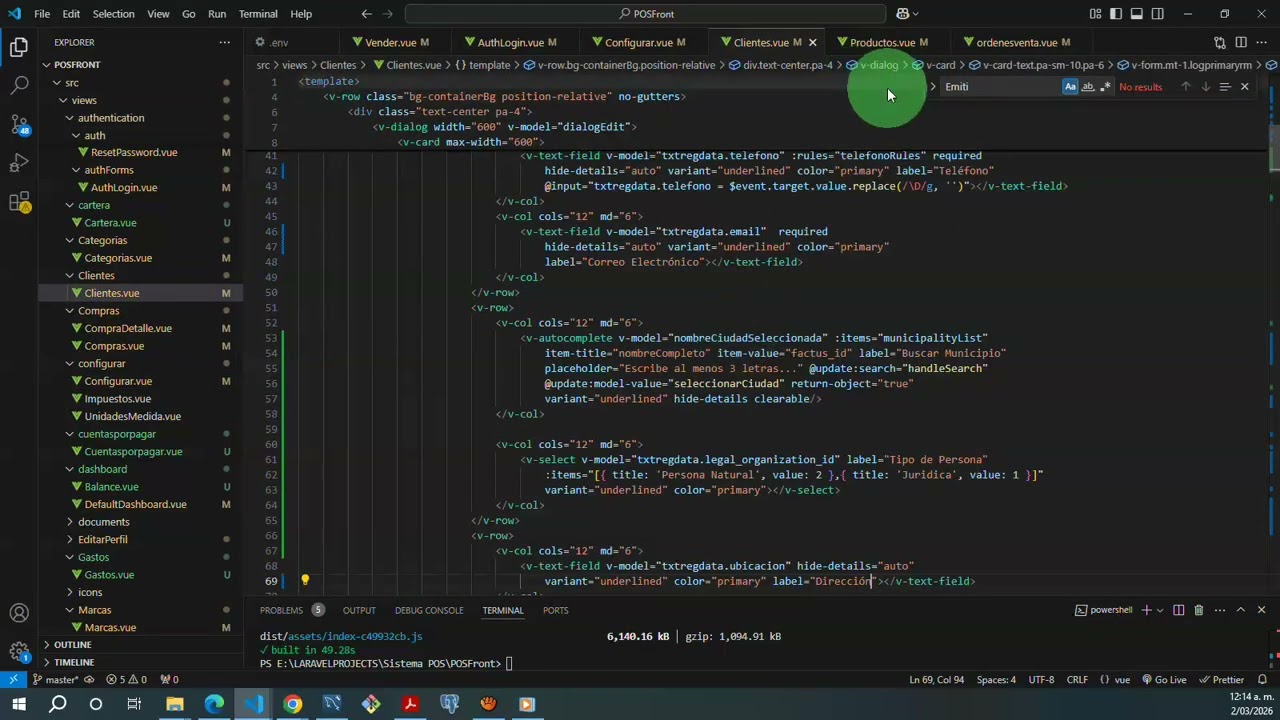Open Google Chrome from the Windows taskbar
The height and width of the screenshot is (720, 1280).
(x=292, y=704)
